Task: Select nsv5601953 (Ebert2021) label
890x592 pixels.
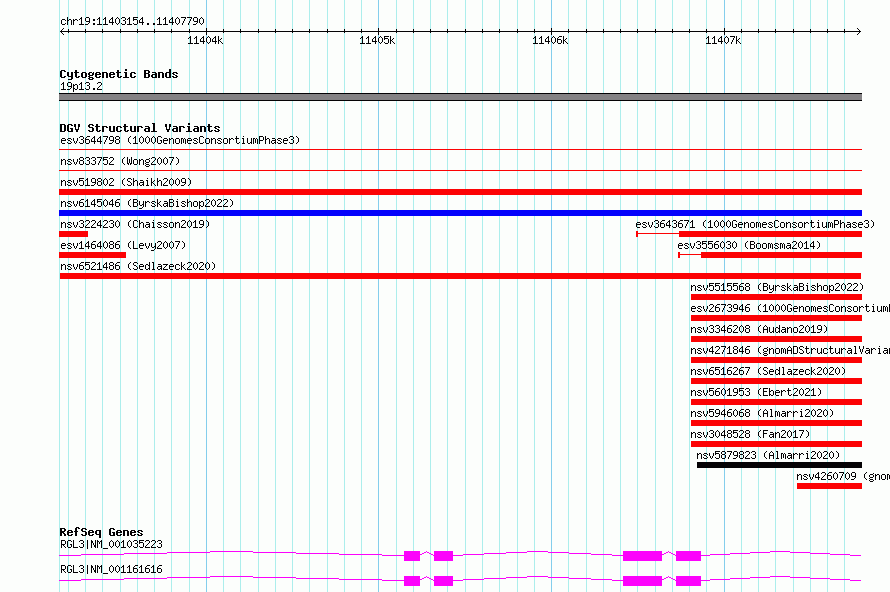Action: click(756, 392)
